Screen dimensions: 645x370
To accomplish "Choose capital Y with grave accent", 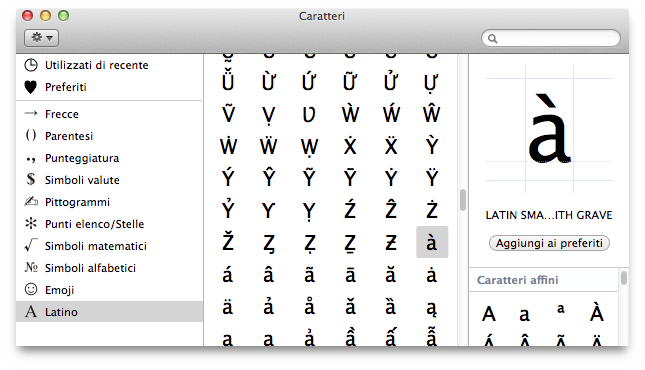I will [432, 146].
